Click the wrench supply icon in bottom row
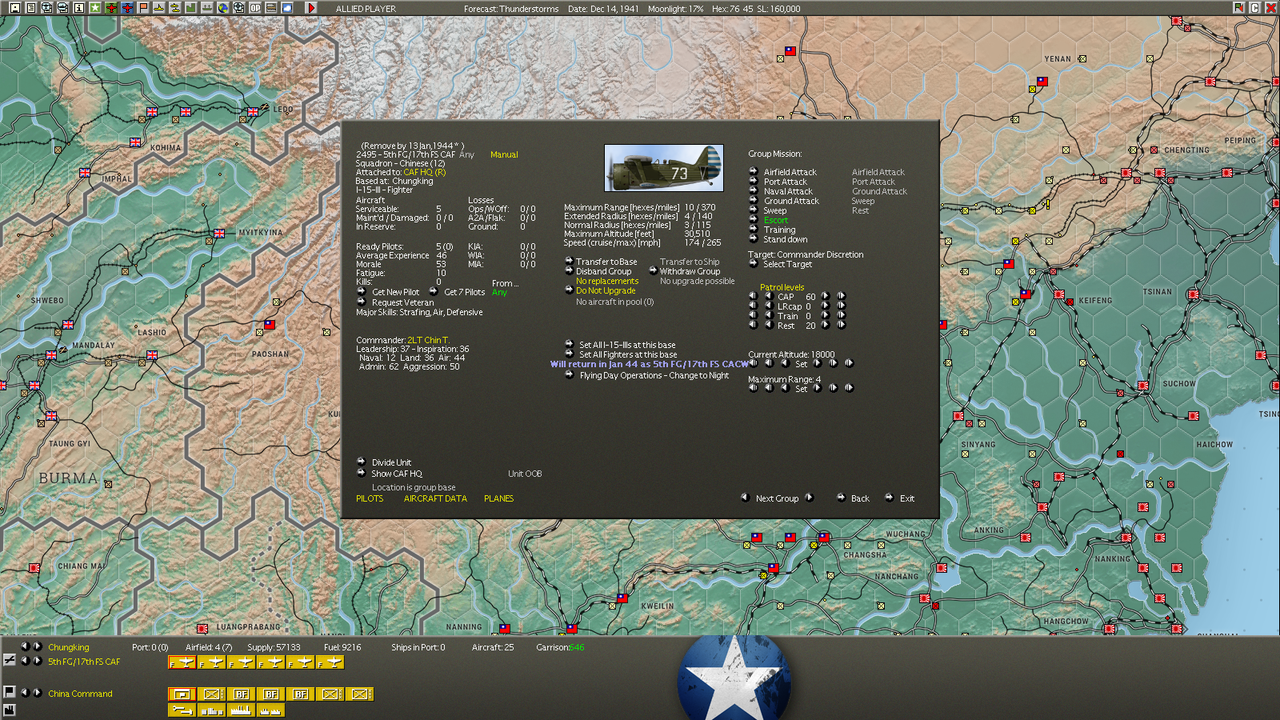 click(181, 709)
